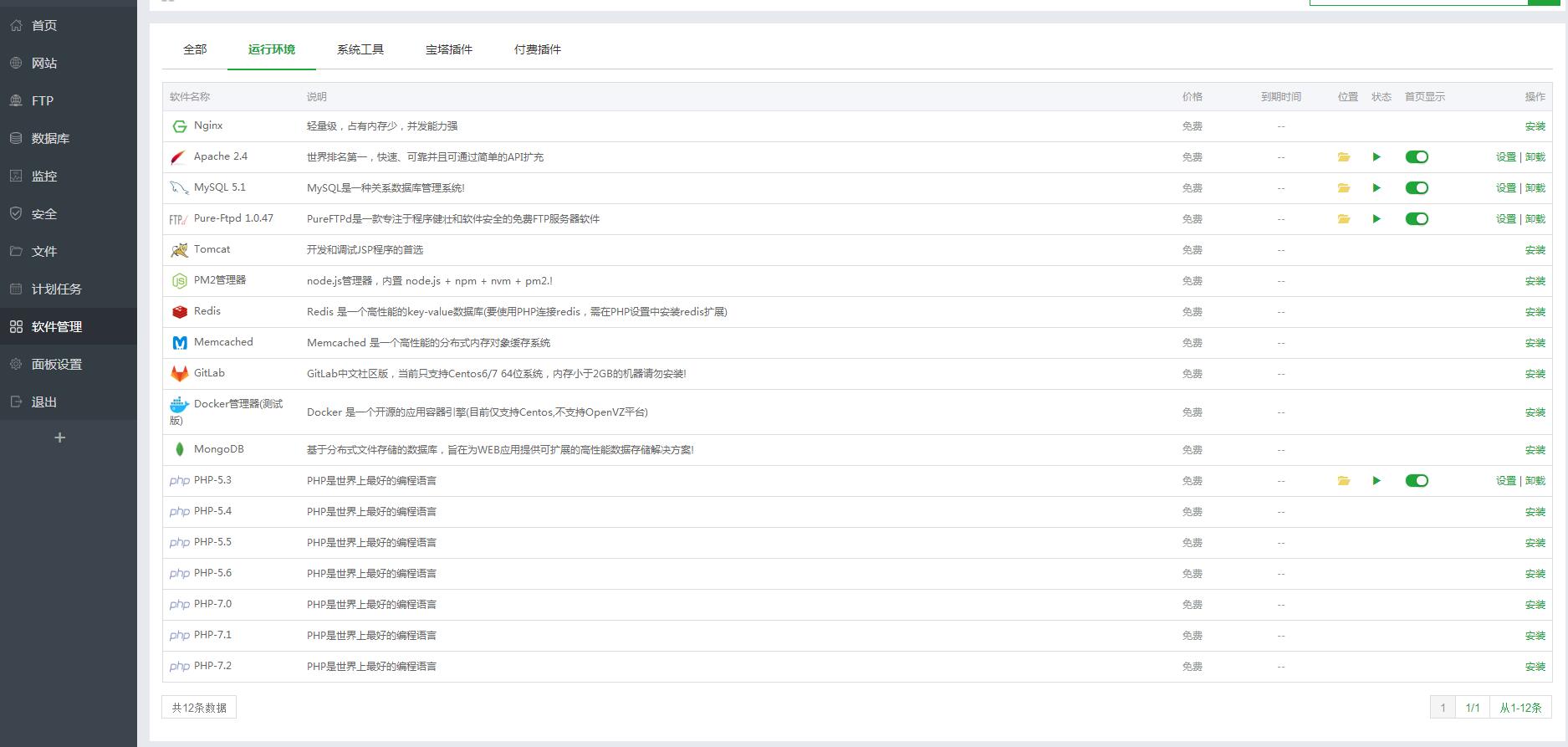Click 设置 for MySQL 5.1
This screenshot has height=747, width=1568.
[1506, 188]
